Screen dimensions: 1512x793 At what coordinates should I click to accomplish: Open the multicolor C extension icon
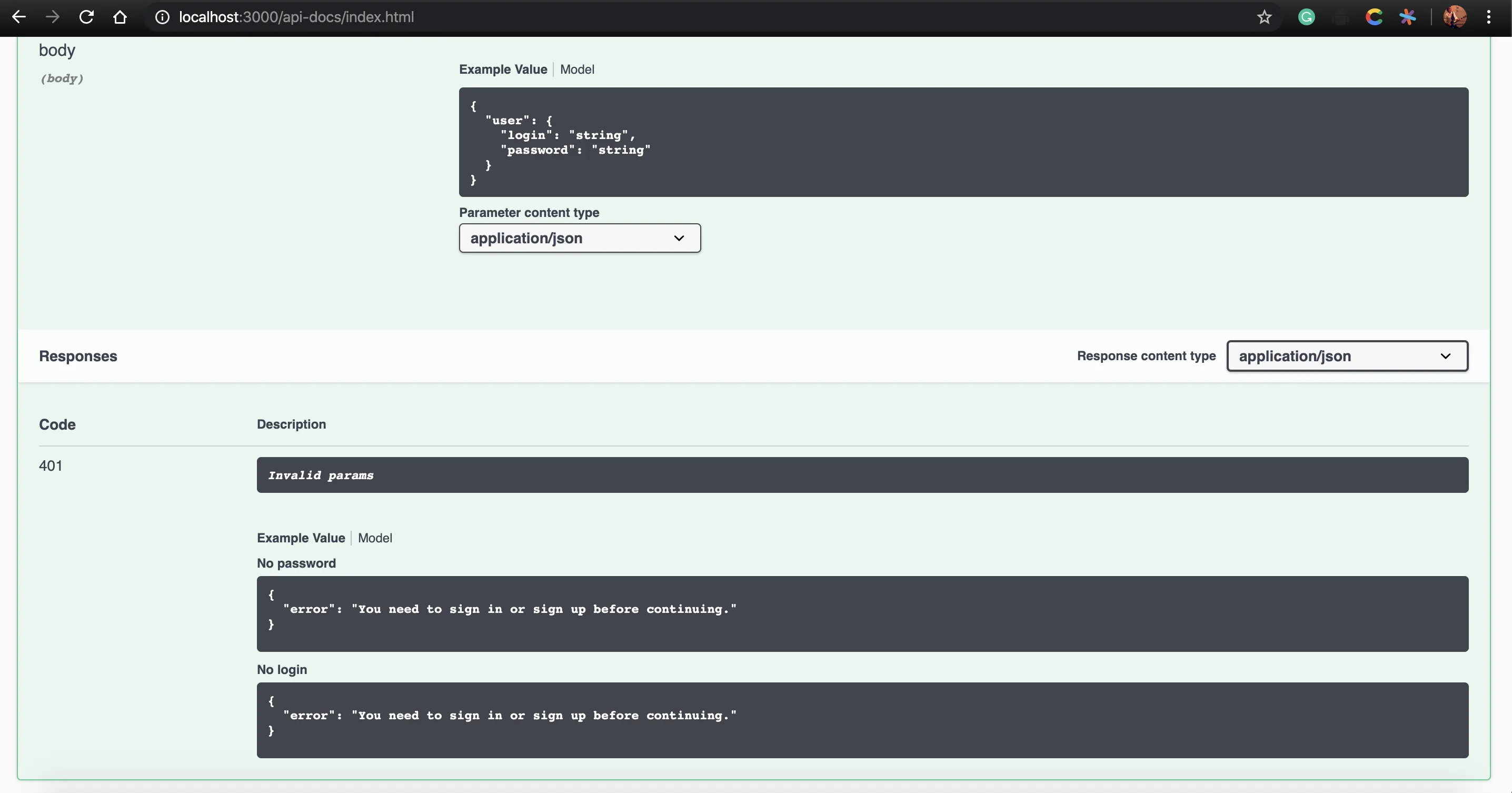click(x=1374, y=17)
